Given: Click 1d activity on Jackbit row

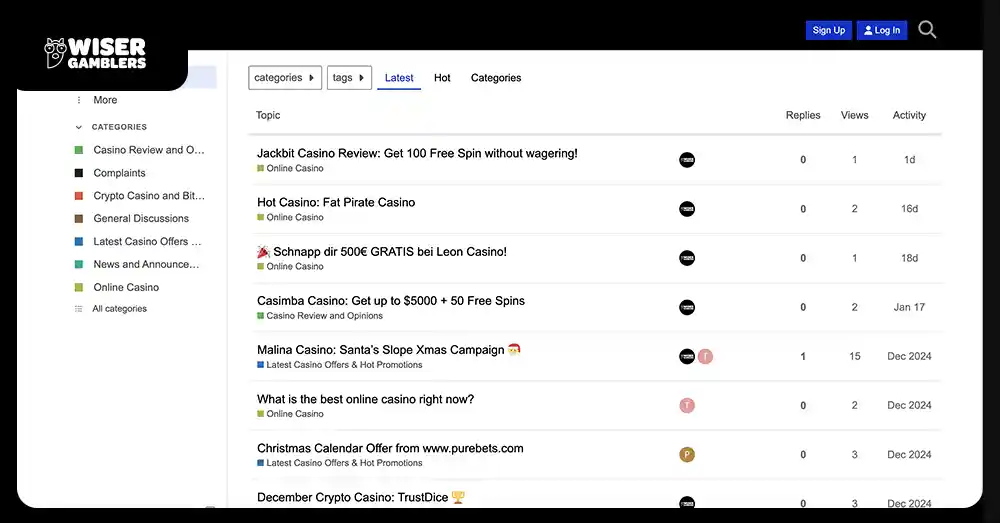Looking at the screenshot, I should pos(909,159).
